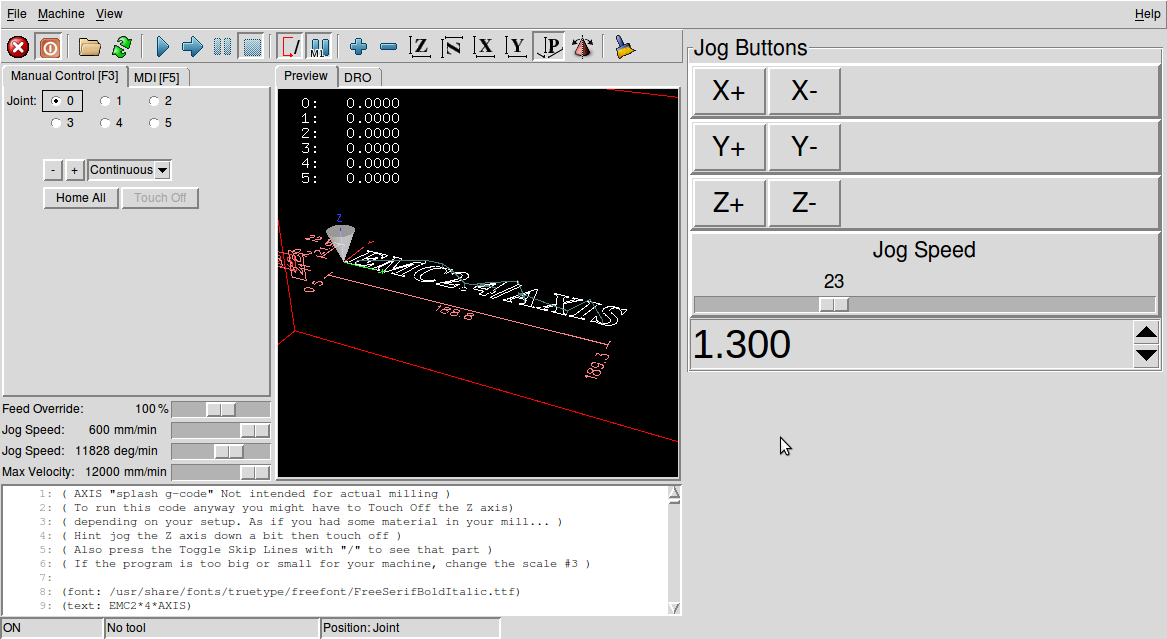The height and width of the screenshot is (639, 1167).
Task: Click the 3D toolpath preview area
Action: [x=478, y=283]
